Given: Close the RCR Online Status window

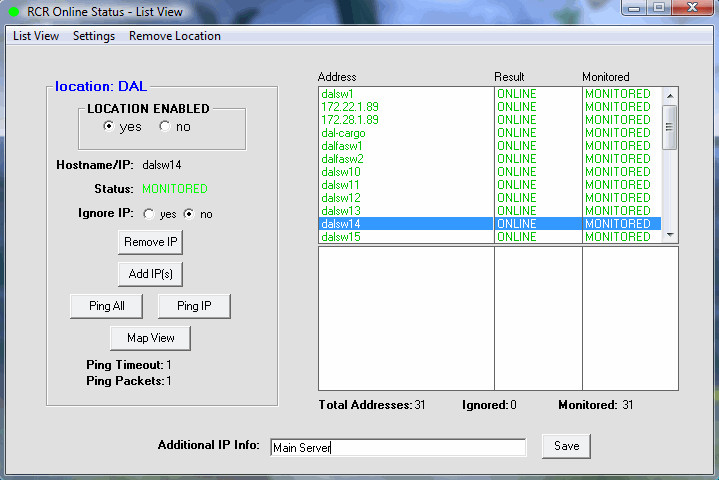Looking at the screenshot, I should coord(692,7).
